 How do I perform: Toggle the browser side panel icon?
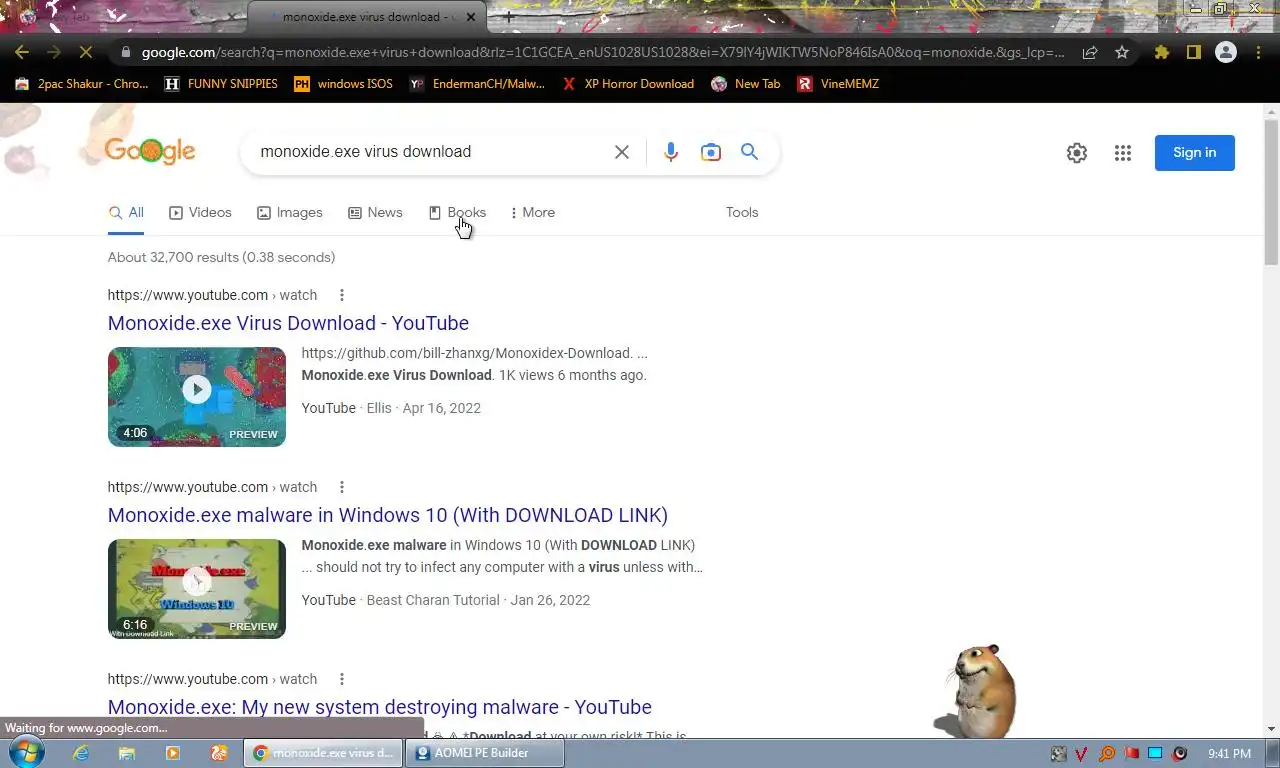(1193, 52)
